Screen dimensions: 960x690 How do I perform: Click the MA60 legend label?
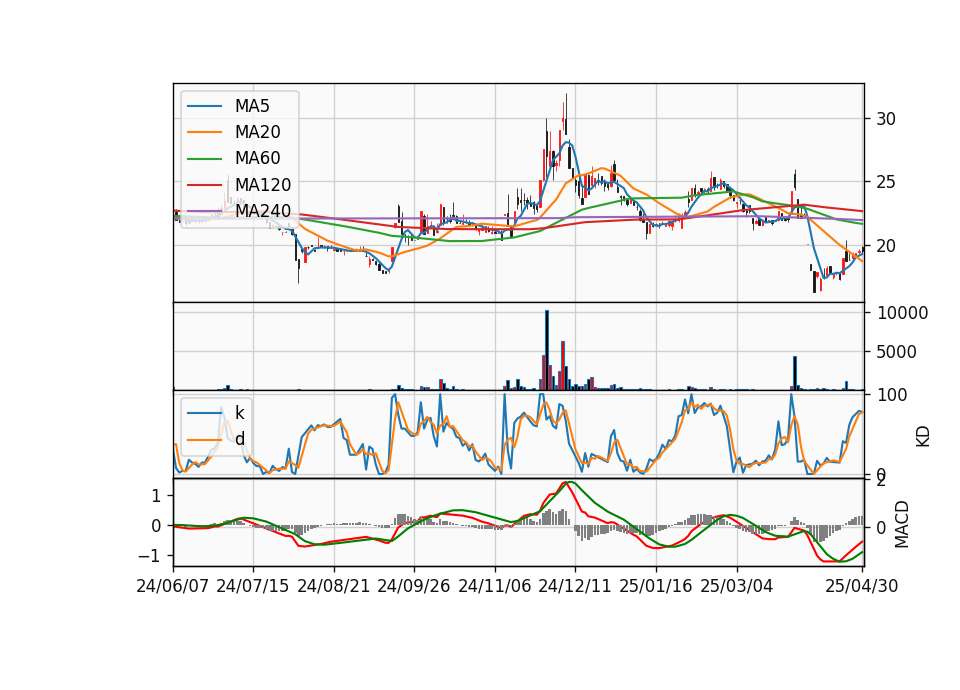(257, 159)
